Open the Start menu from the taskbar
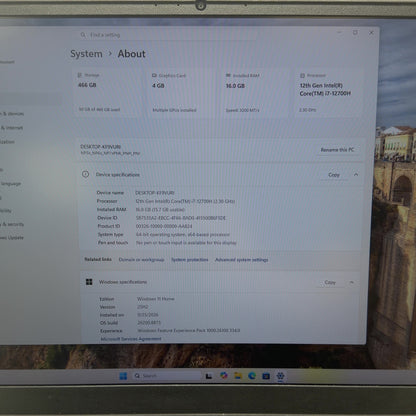Image resolution: width=416 pixels, height=416 pixels. point(123,376)
